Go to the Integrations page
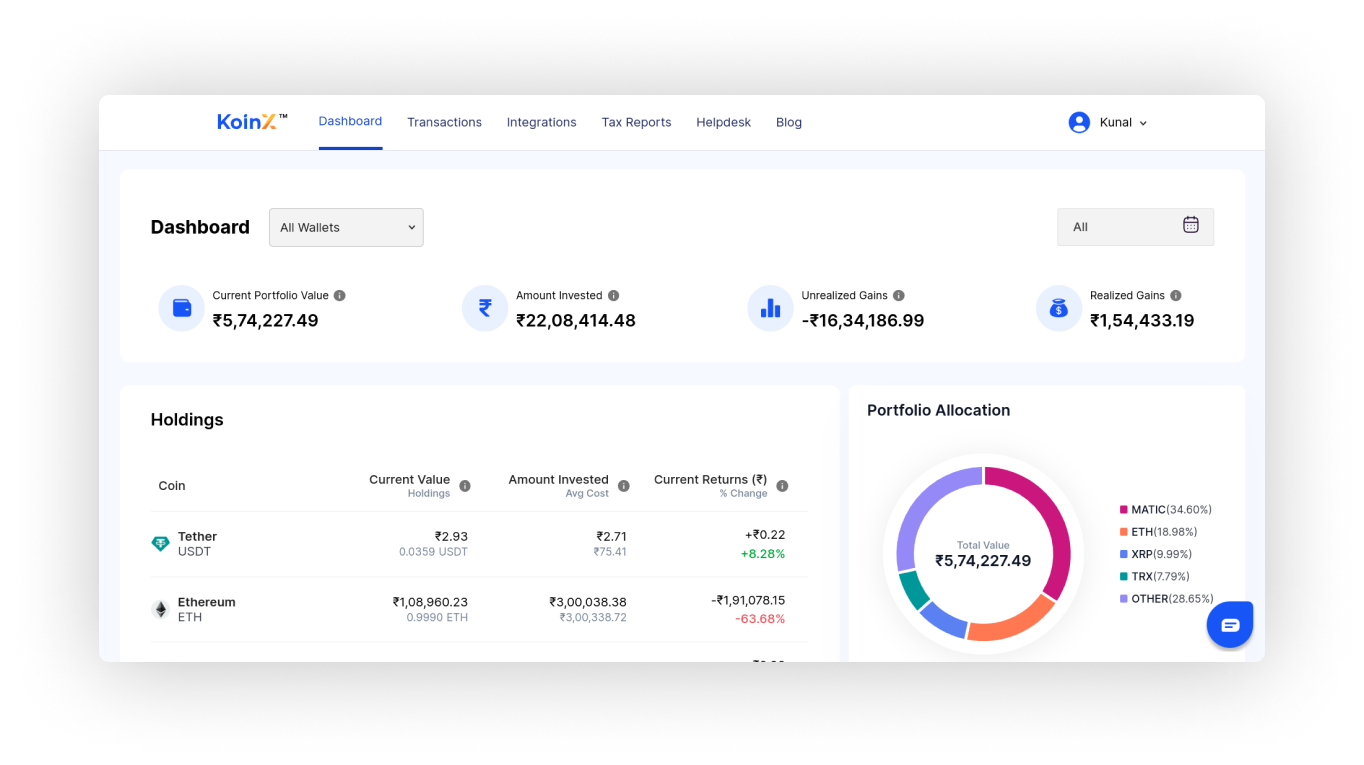The height and width of the screenshot is (765, 1364). 541,123
